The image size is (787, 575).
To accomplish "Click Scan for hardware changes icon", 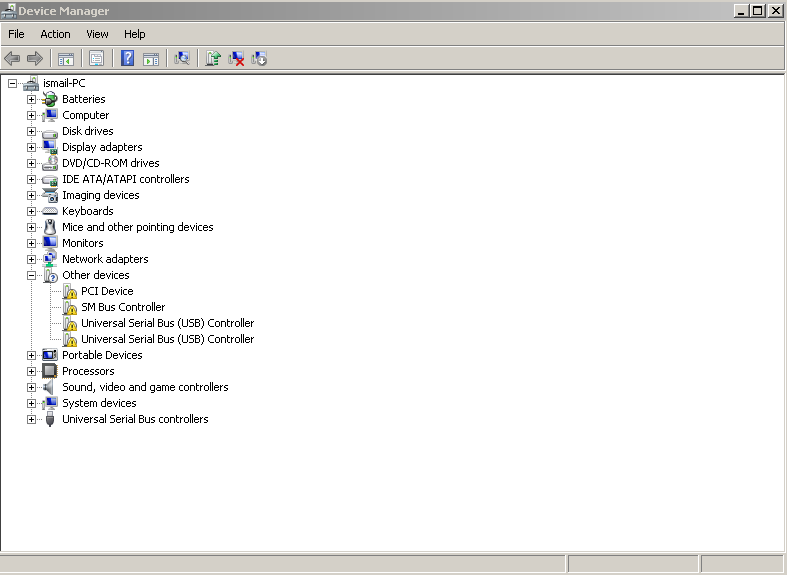I will [182, 59].
